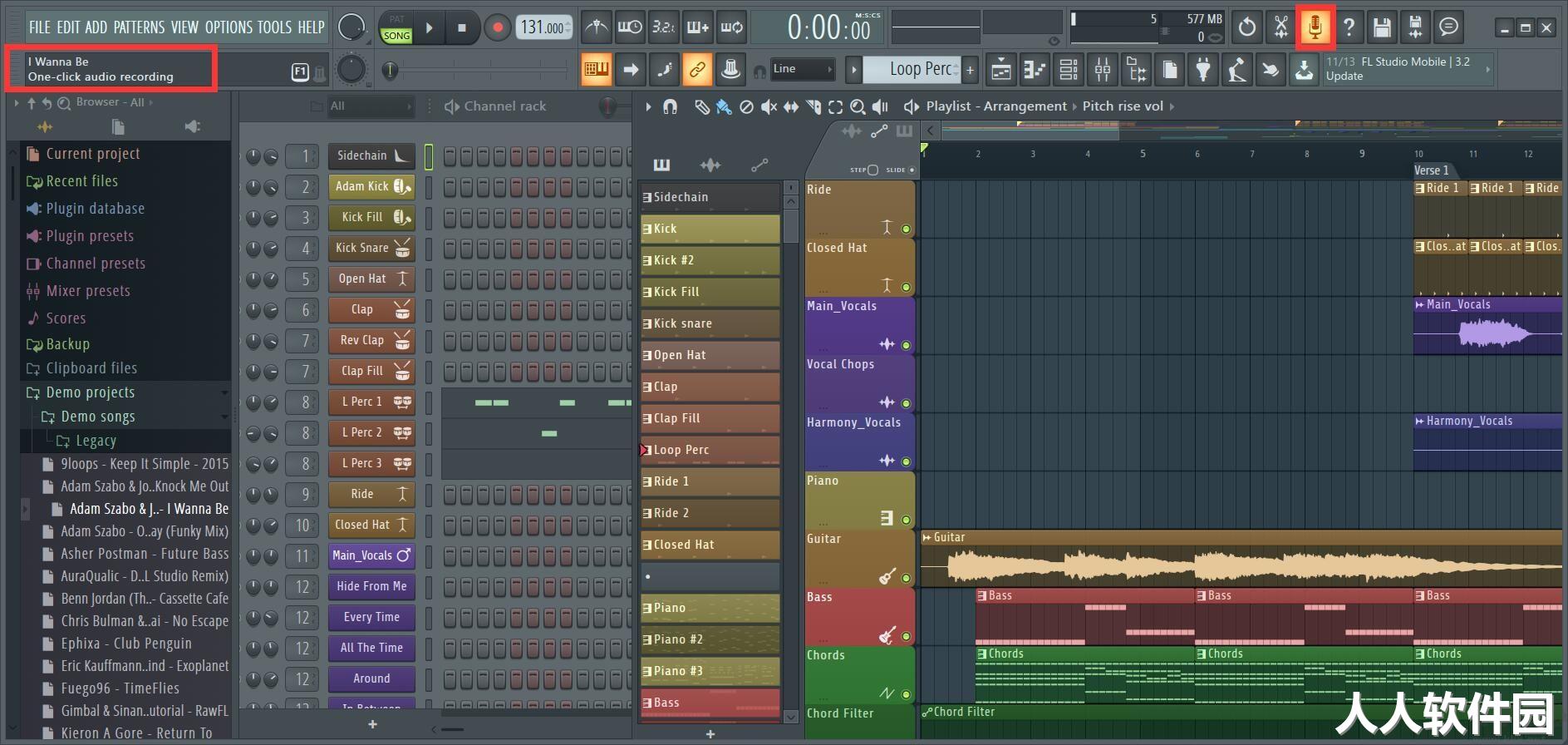
Task: Open the pattern menu arrow before Loop Perc
Action: (x=853, y=70)
